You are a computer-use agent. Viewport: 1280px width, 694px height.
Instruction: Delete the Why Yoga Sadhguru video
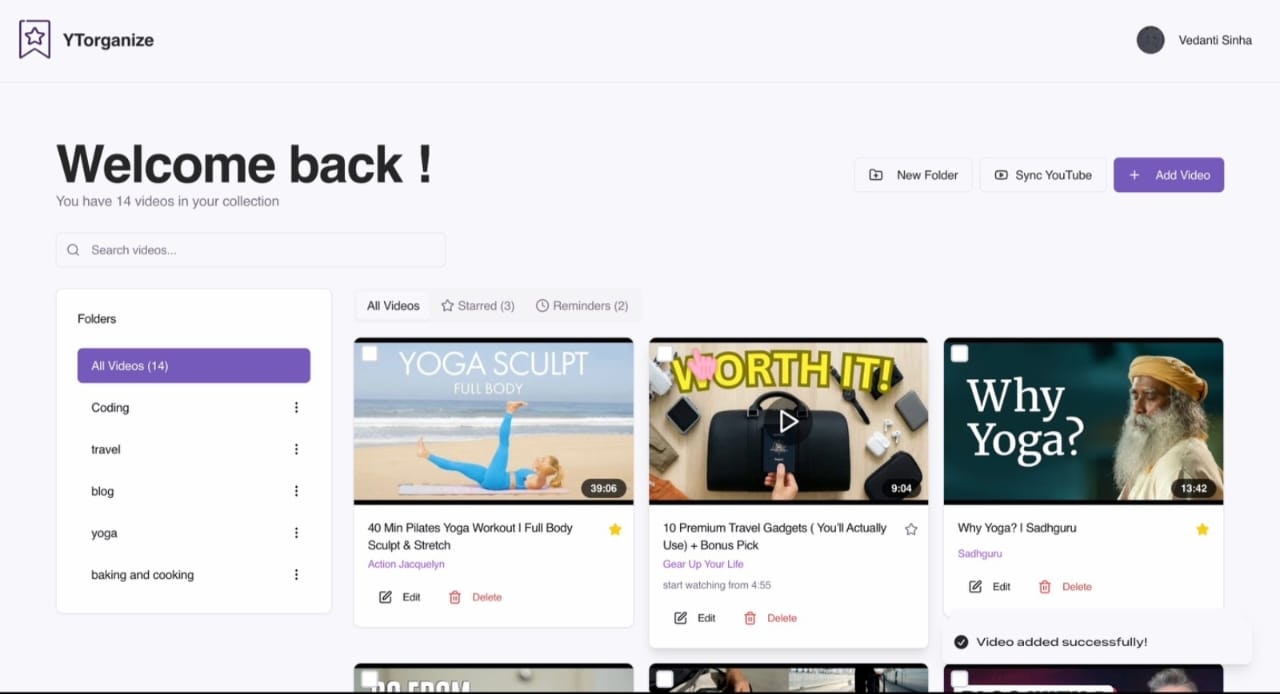click(x=1065, y=587)
